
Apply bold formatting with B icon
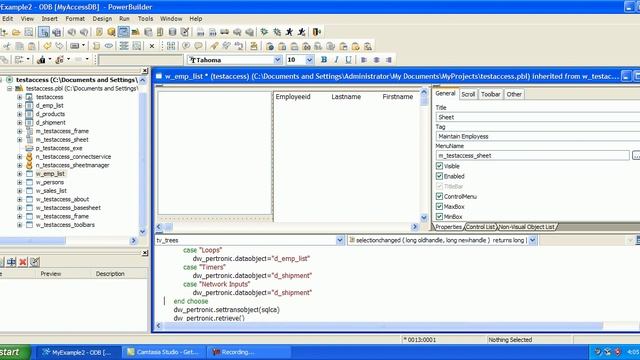coord(324,60)
